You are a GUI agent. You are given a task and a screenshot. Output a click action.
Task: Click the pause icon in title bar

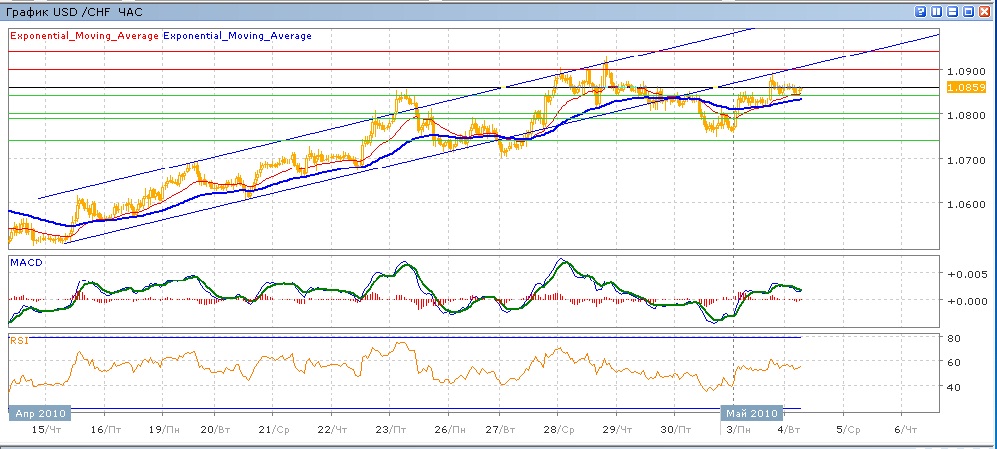(937, 12)
